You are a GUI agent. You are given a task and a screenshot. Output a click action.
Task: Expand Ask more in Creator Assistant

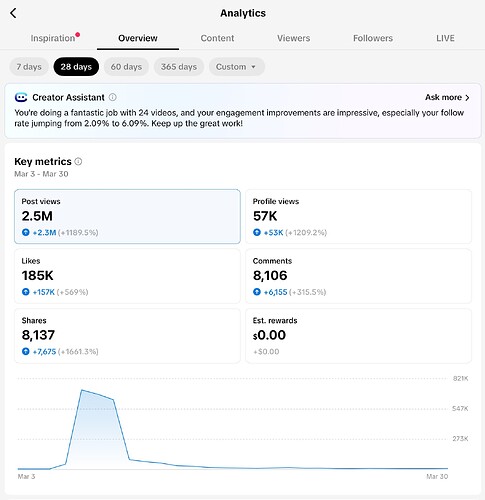coord(447,97)
